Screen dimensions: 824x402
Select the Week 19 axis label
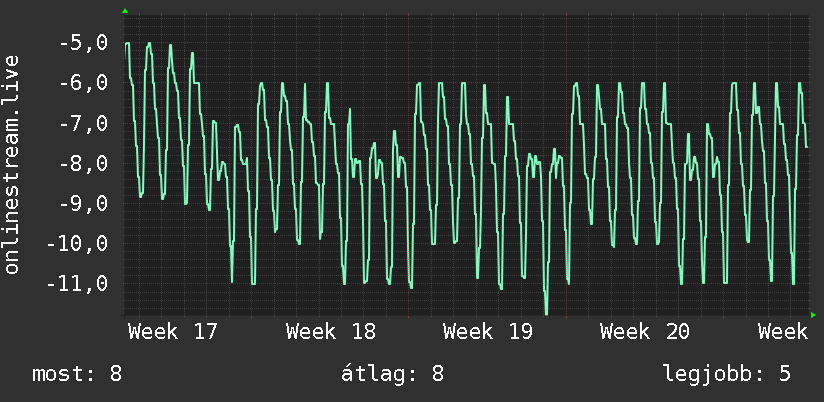(x=488, y=332)
